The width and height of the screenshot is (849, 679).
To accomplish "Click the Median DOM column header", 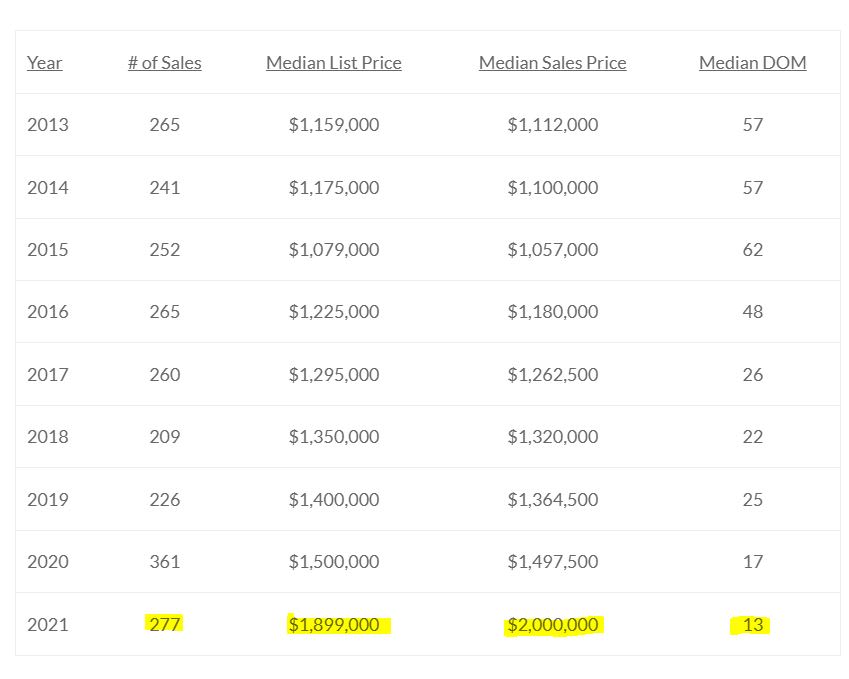I will pyautogui.click(x=753, y=63).
